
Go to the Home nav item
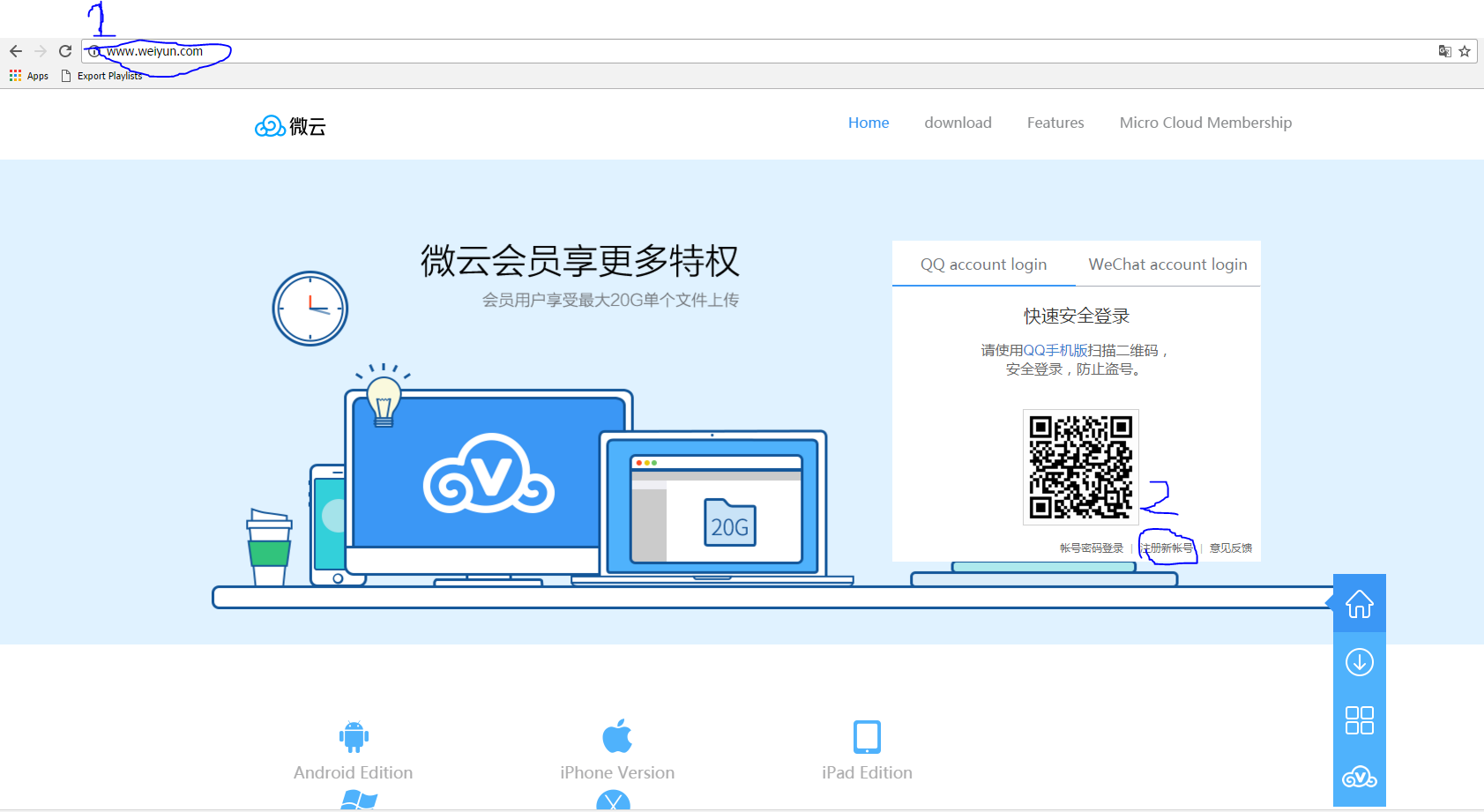(869, 123)
